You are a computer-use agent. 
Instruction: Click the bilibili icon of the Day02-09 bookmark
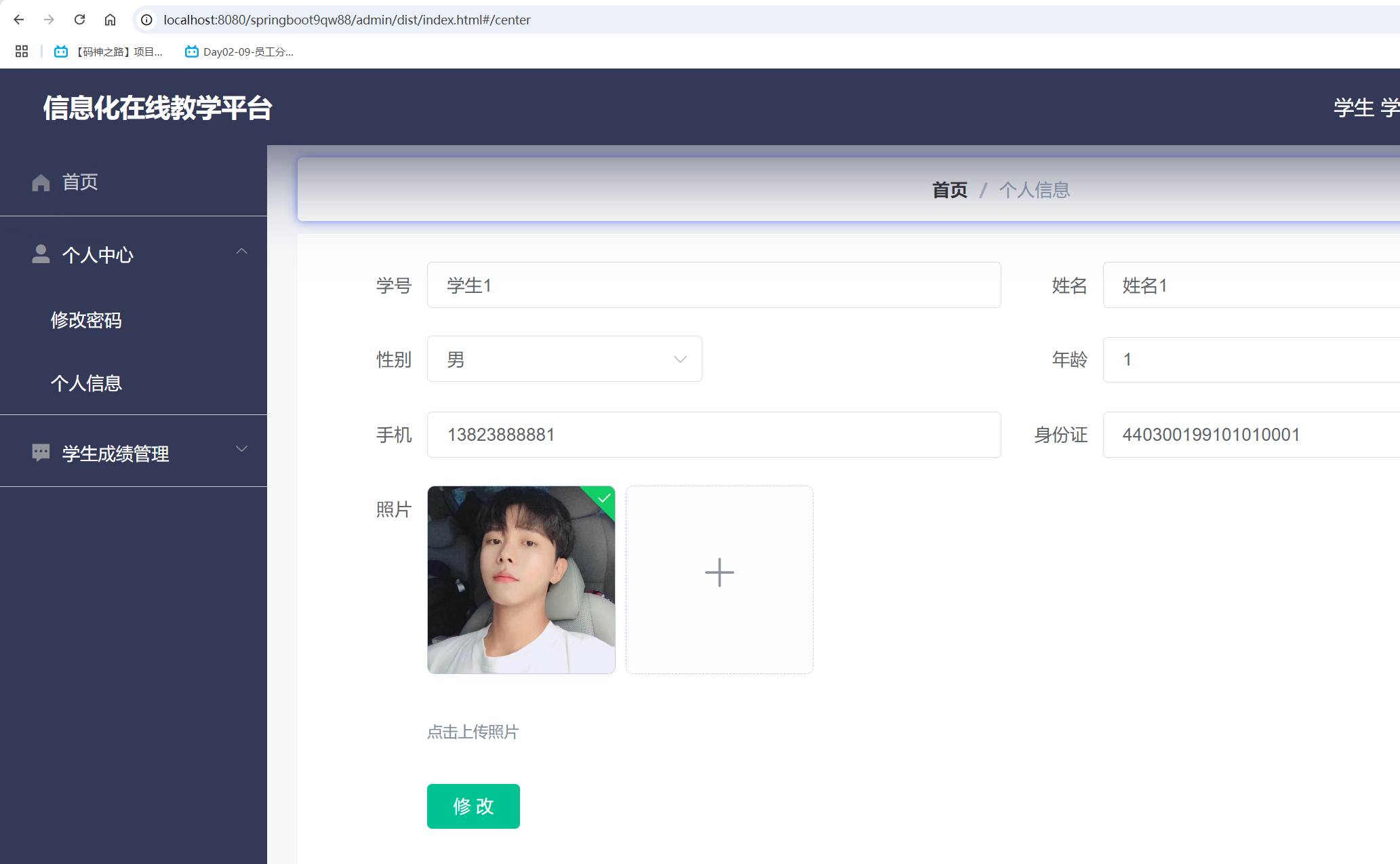pyautogui.click(x=191, y=52)
